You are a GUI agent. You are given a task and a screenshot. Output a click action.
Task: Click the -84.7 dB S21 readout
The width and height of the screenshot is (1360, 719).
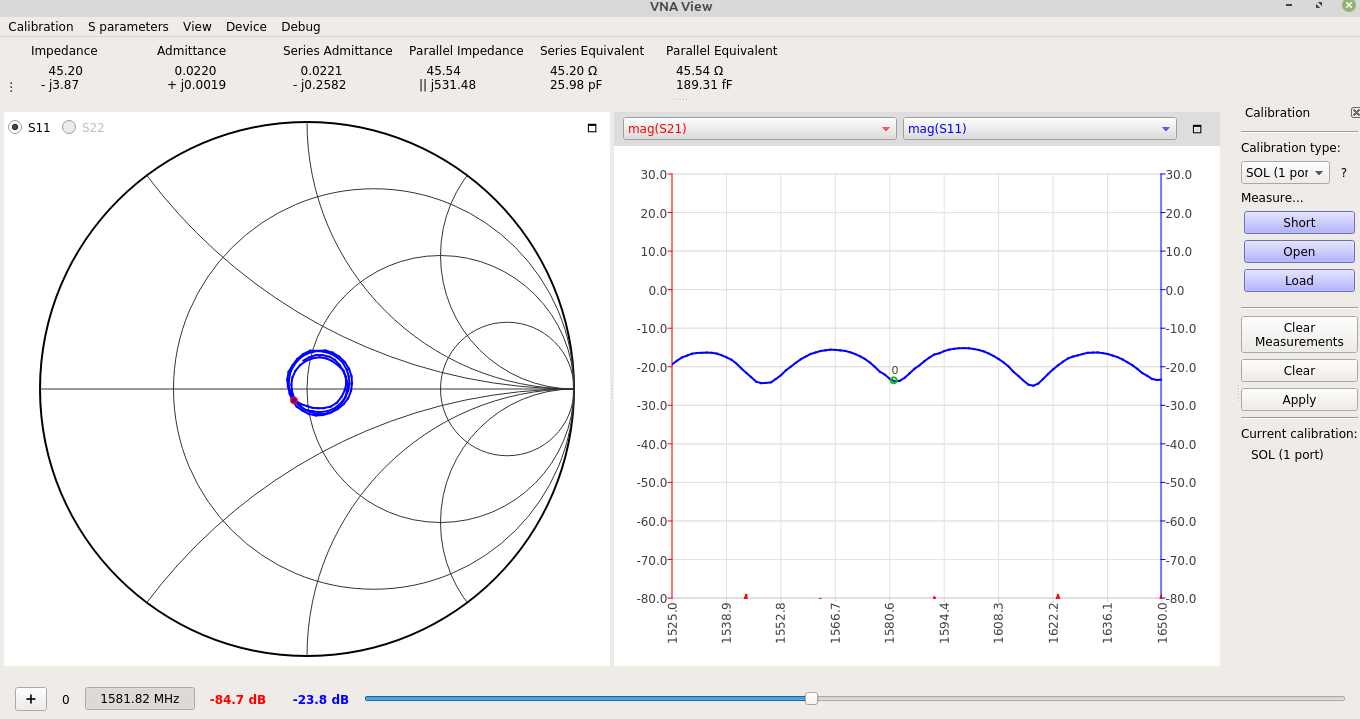[238, 699]
